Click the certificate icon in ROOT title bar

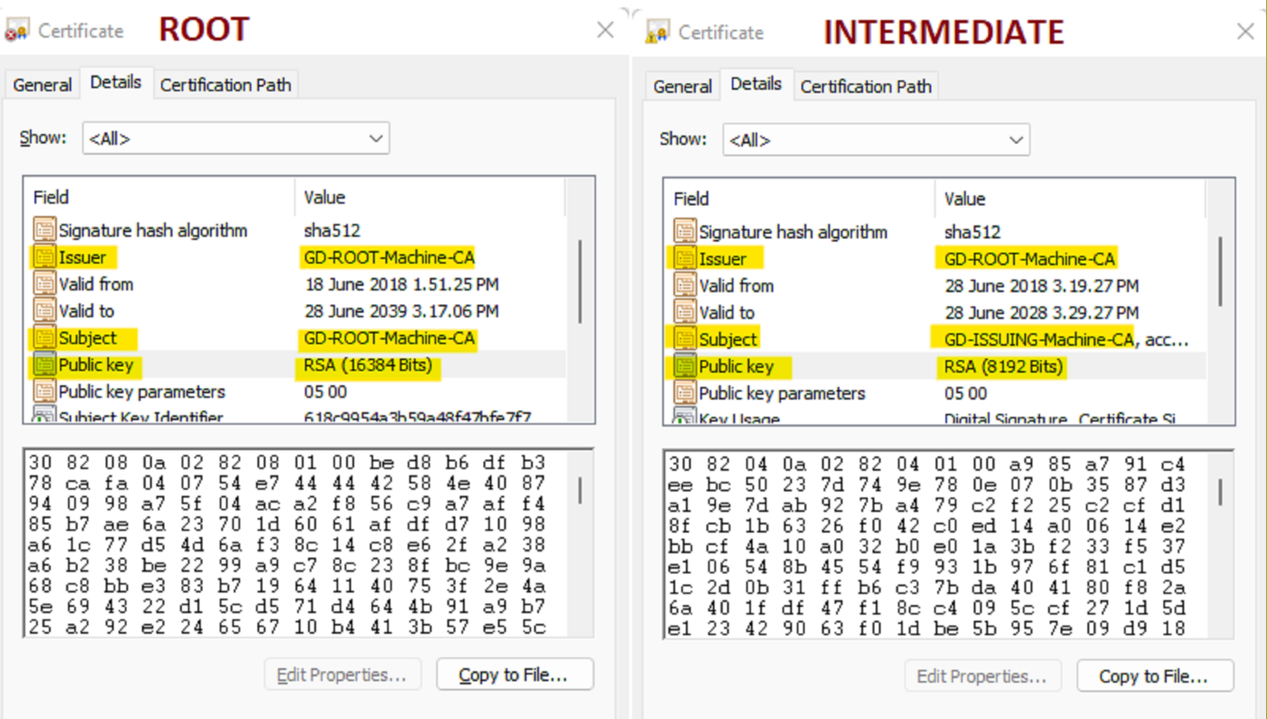point(18,28)
